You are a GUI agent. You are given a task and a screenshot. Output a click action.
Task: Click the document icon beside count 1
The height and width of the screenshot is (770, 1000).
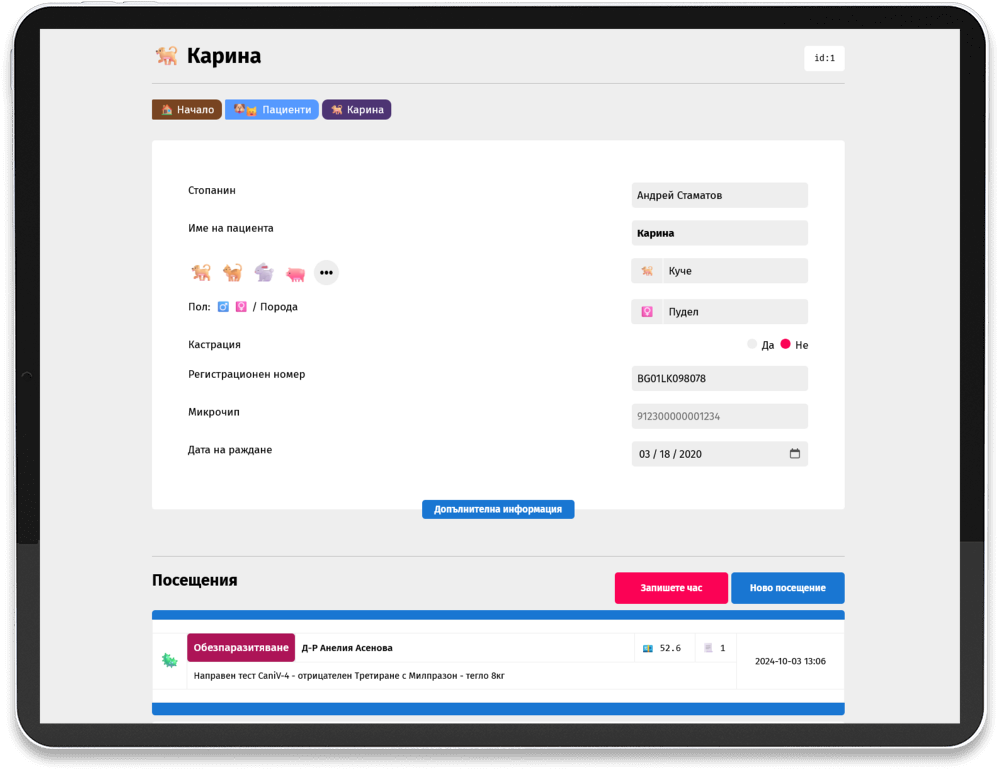[708, 648]
